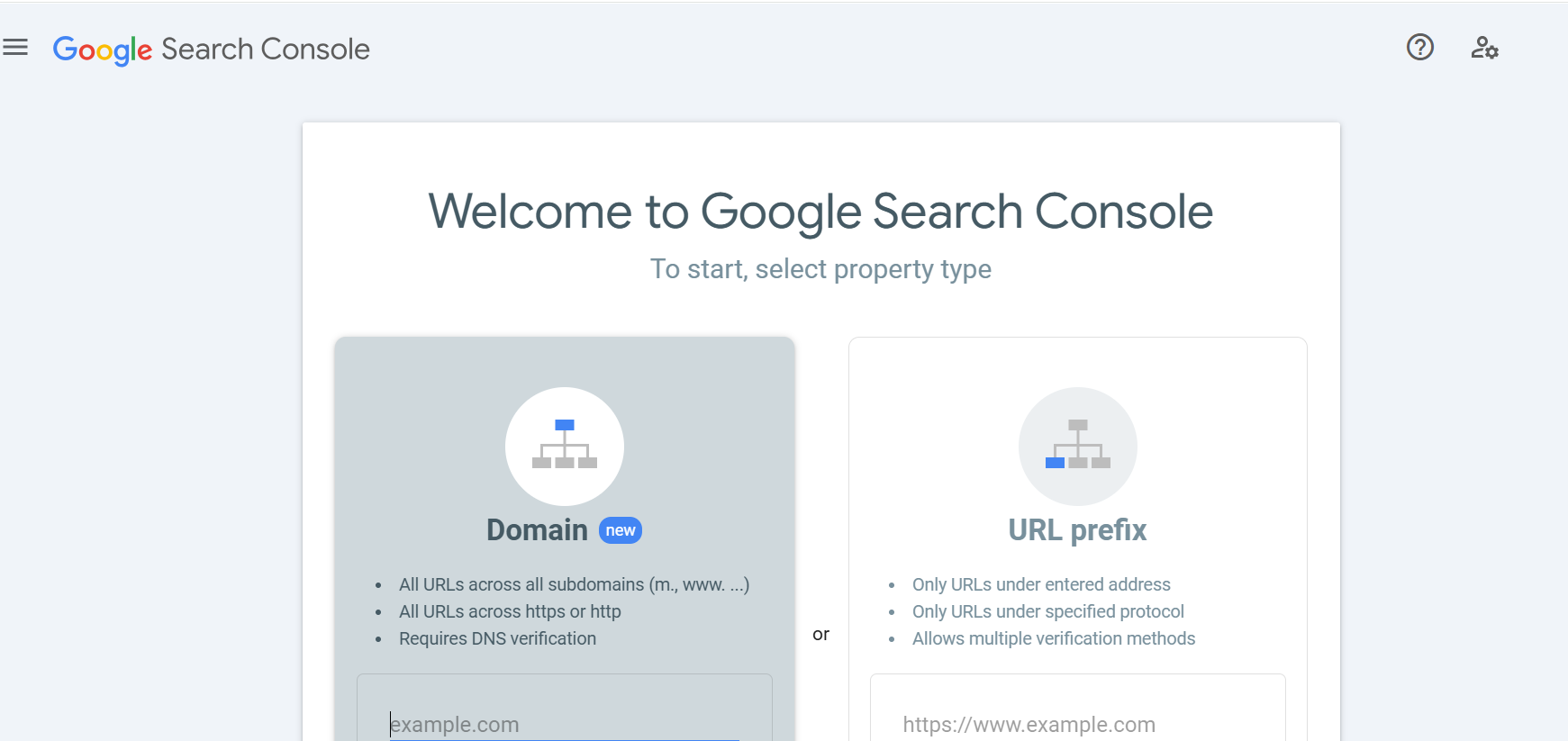Click the 'Welcome to Google Search Console' heading

coord(820,212)
